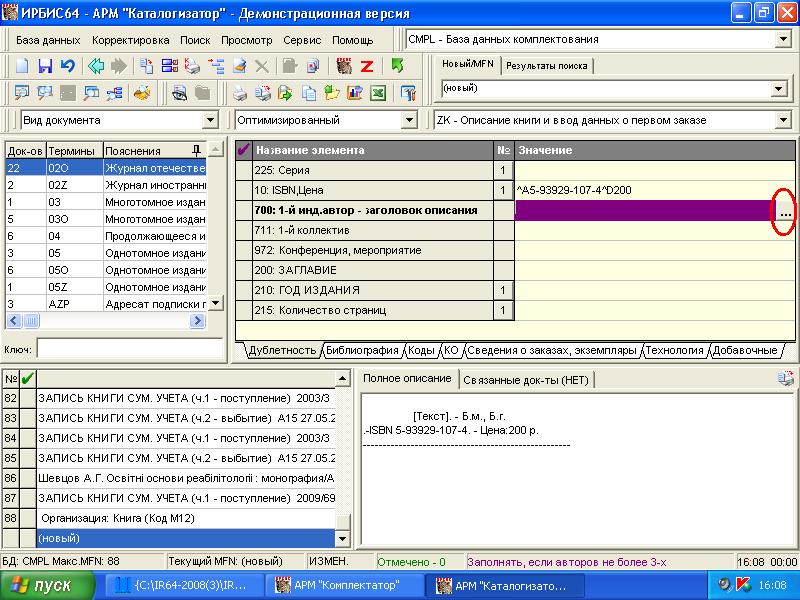800x600 pixels.
Task: Click the red Z toolbar icon
Action: click(367, 66)
